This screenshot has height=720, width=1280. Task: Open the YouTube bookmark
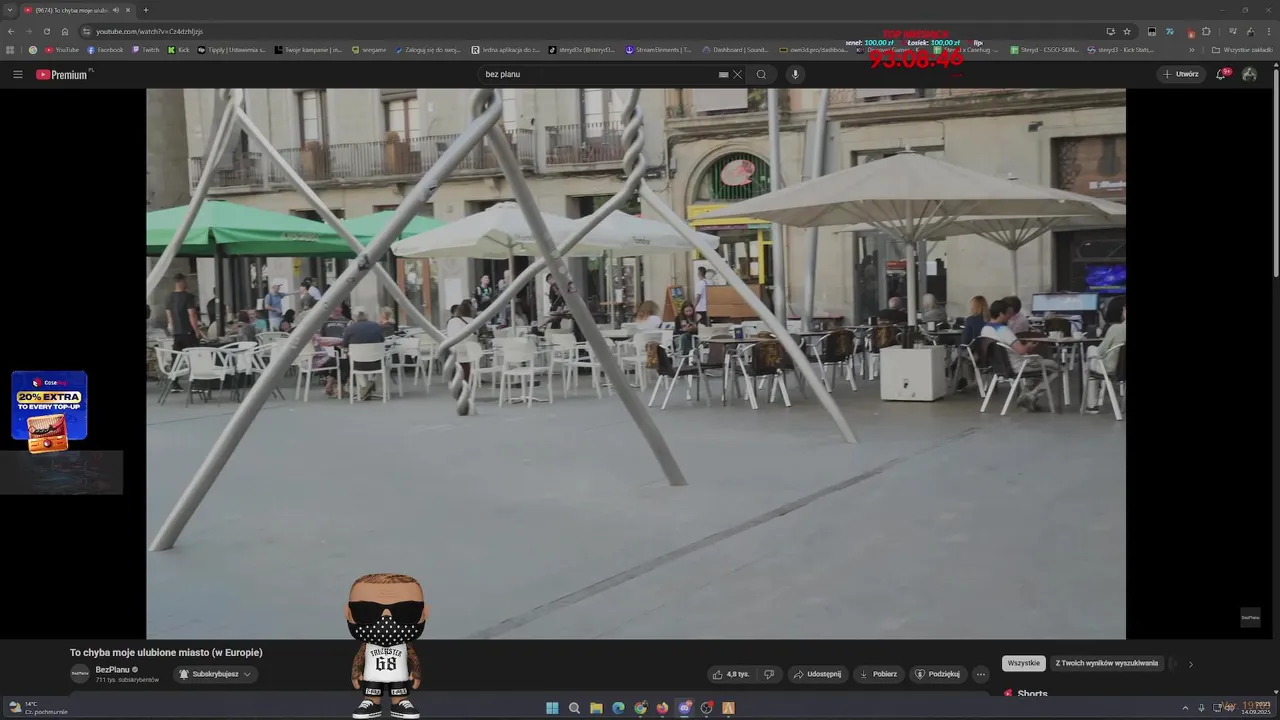[62, 49]
